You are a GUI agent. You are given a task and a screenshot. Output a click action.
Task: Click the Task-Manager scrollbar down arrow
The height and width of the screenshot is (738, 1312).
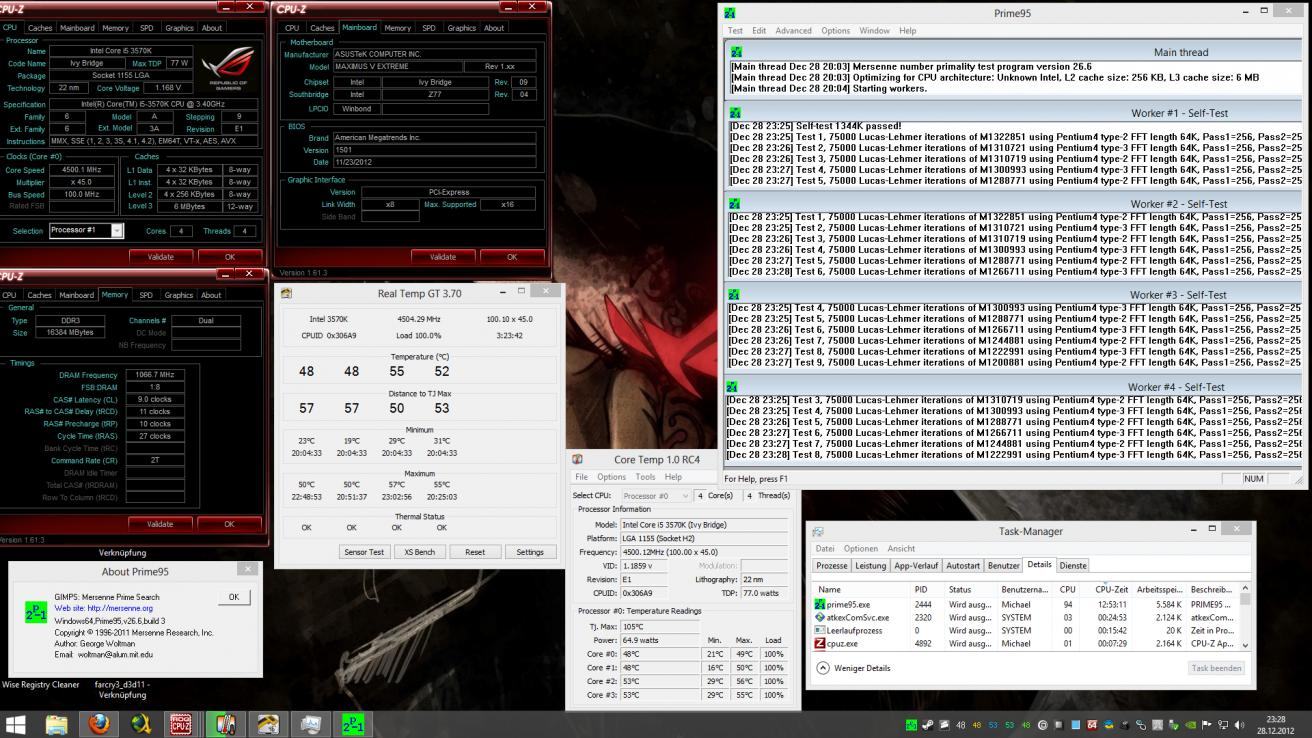tap(1245, 645)
